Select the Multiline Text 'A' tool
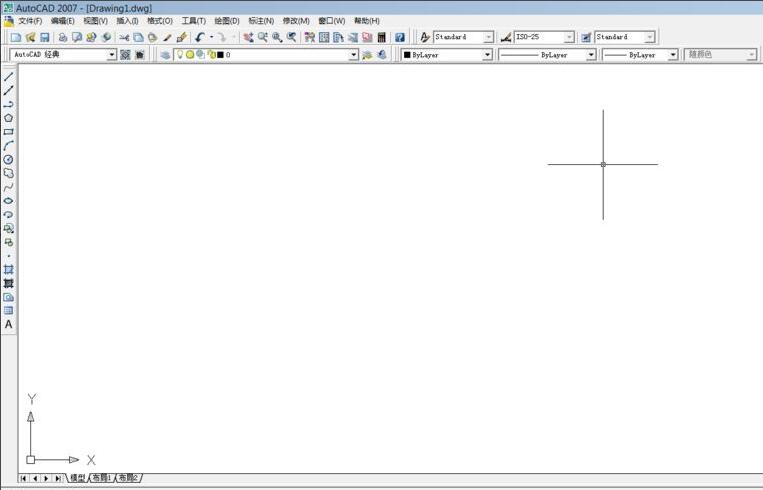Screen dimensions: 763x490 coord(9,325)
